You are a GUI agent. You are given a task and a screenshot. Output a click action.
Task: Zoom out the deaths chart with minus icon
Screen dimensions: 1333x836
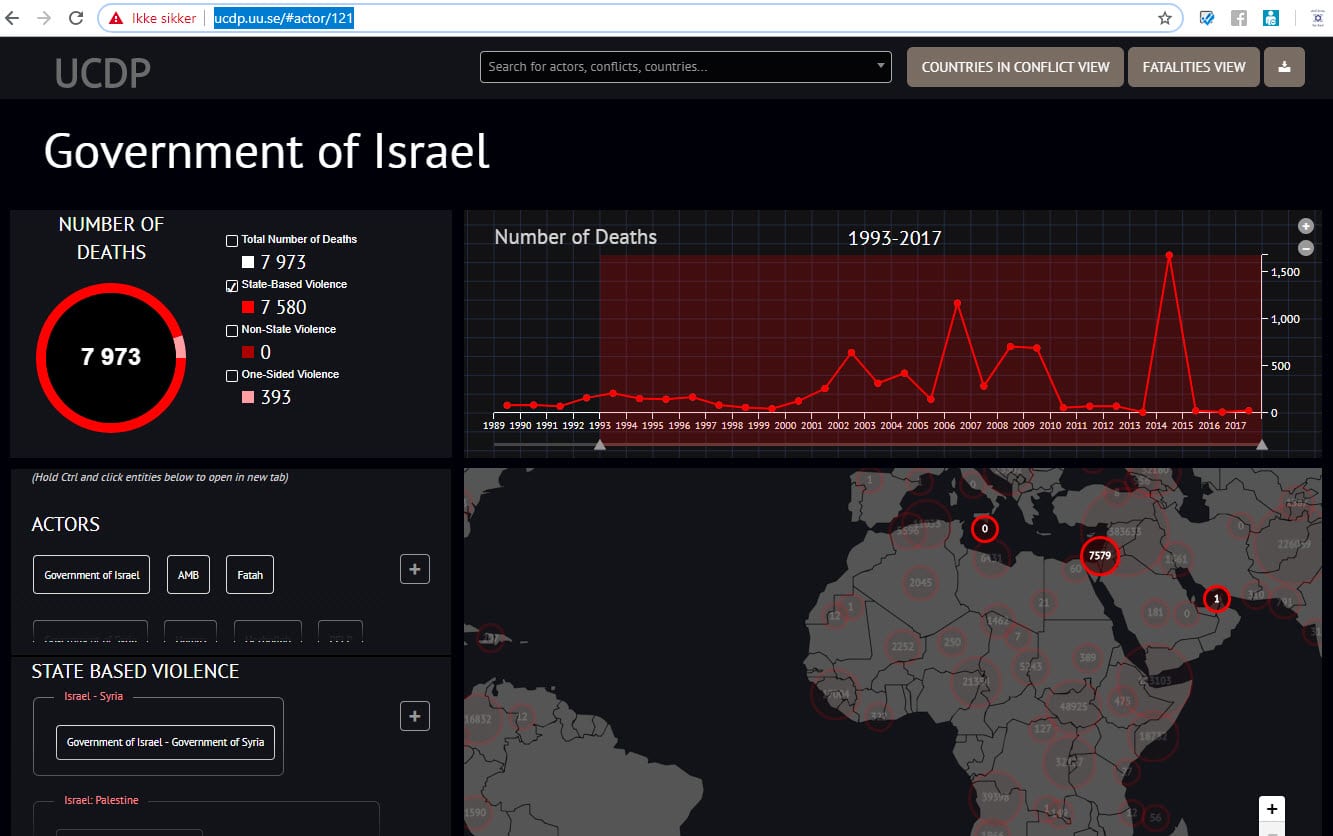point(1305,248)
